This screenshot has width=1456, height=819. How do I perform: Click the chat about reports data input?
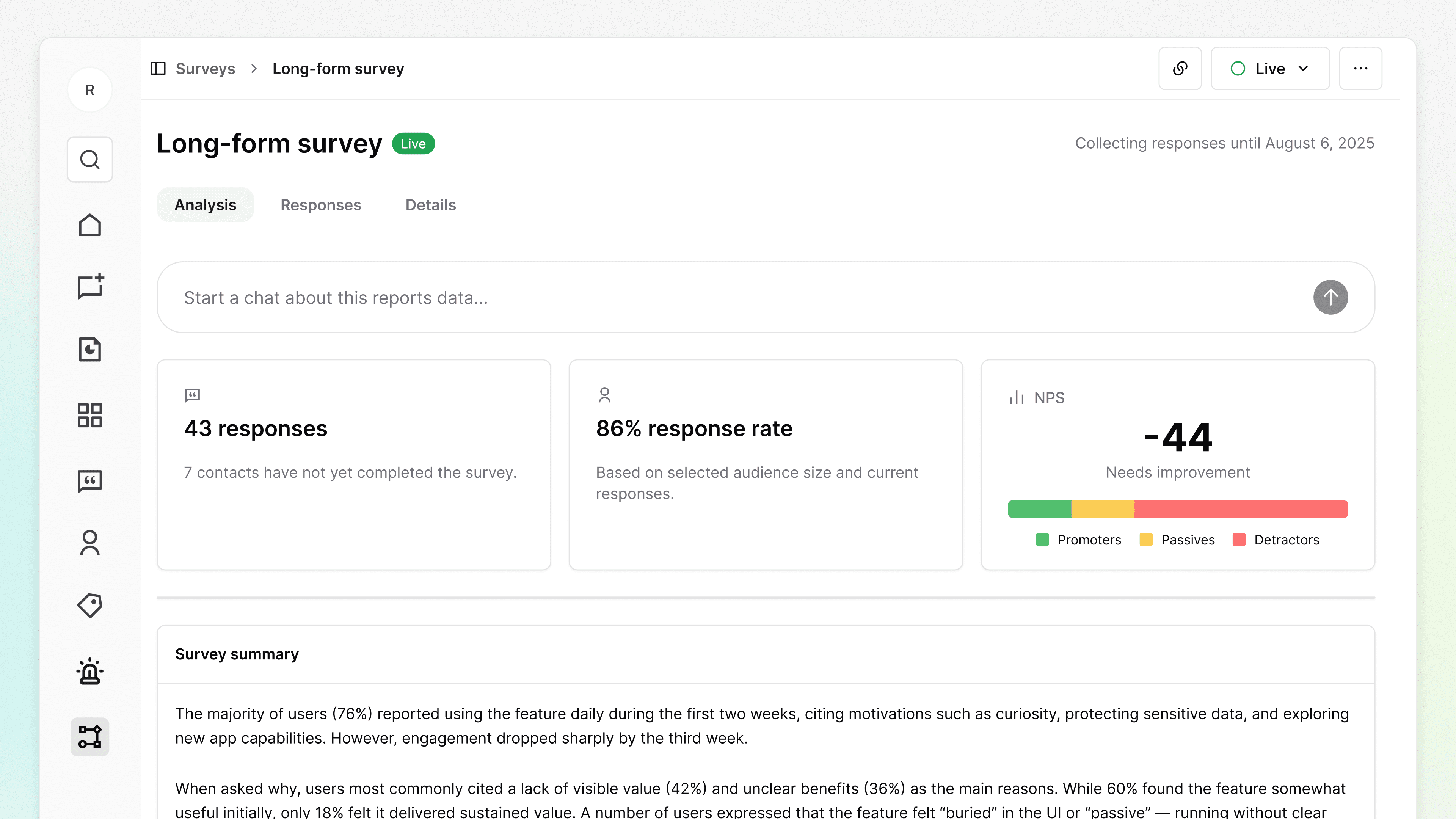coord(735,297)
